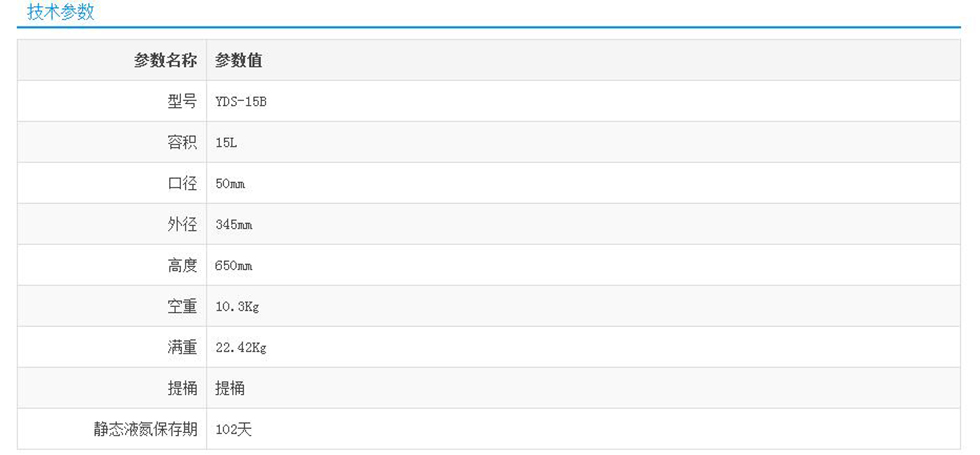This screenshot has height=455, width=980.
Task: Click the 满重 row label
Action: point(182,347)
